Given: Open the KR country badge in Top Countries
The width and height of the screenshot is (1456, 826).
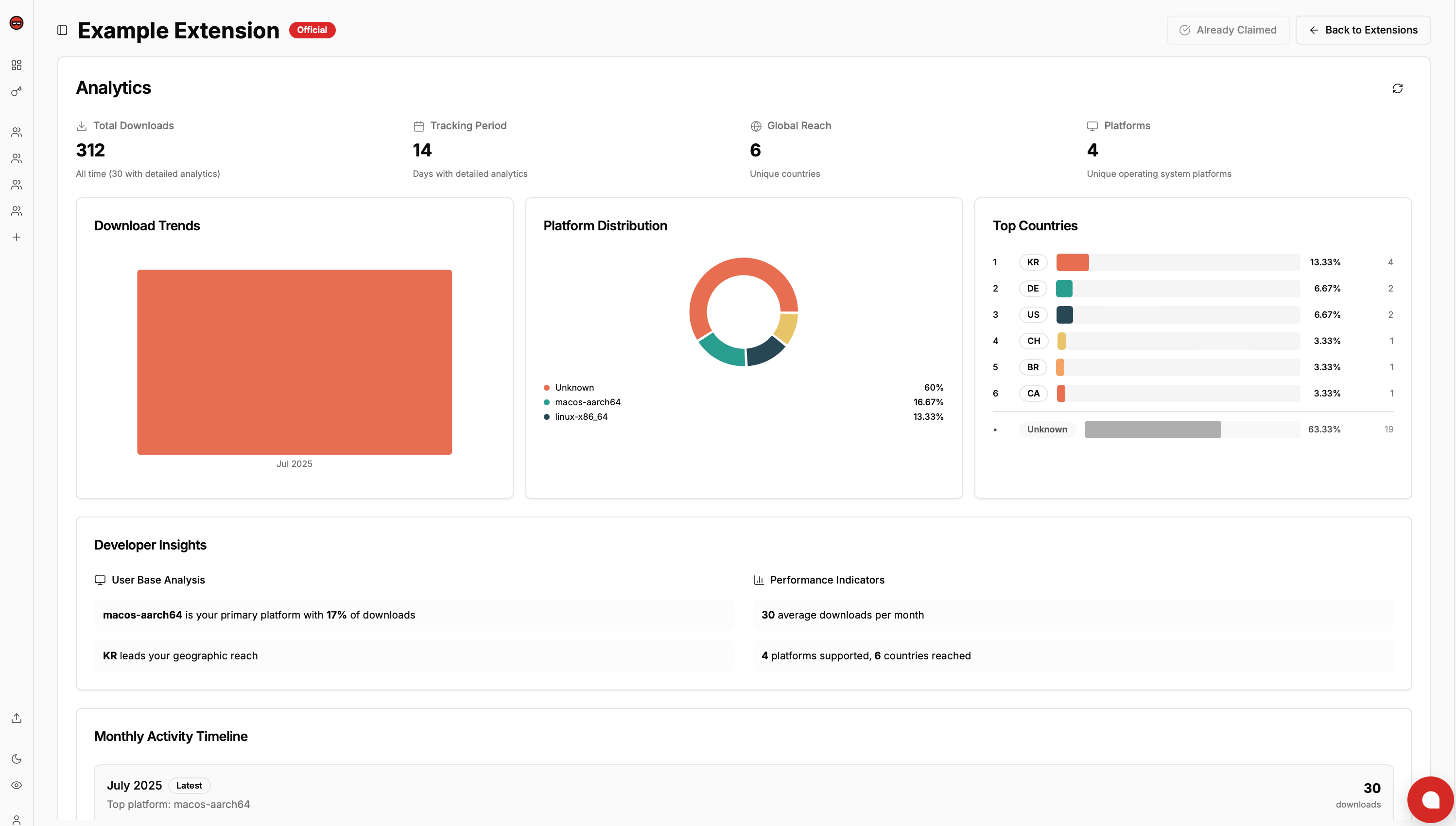Looking at the screenshot, I should coord(1033,261).
